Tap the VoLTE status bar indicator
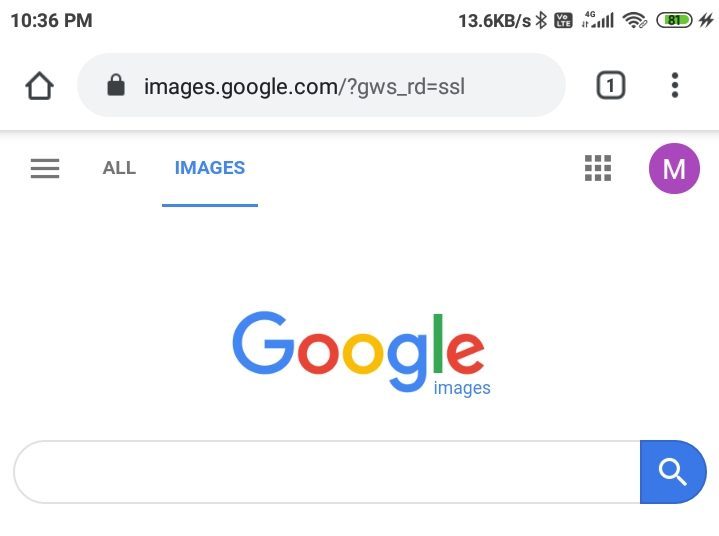Image resolution: width=719 pixels, height=536 pixels. tap(563, 20)
